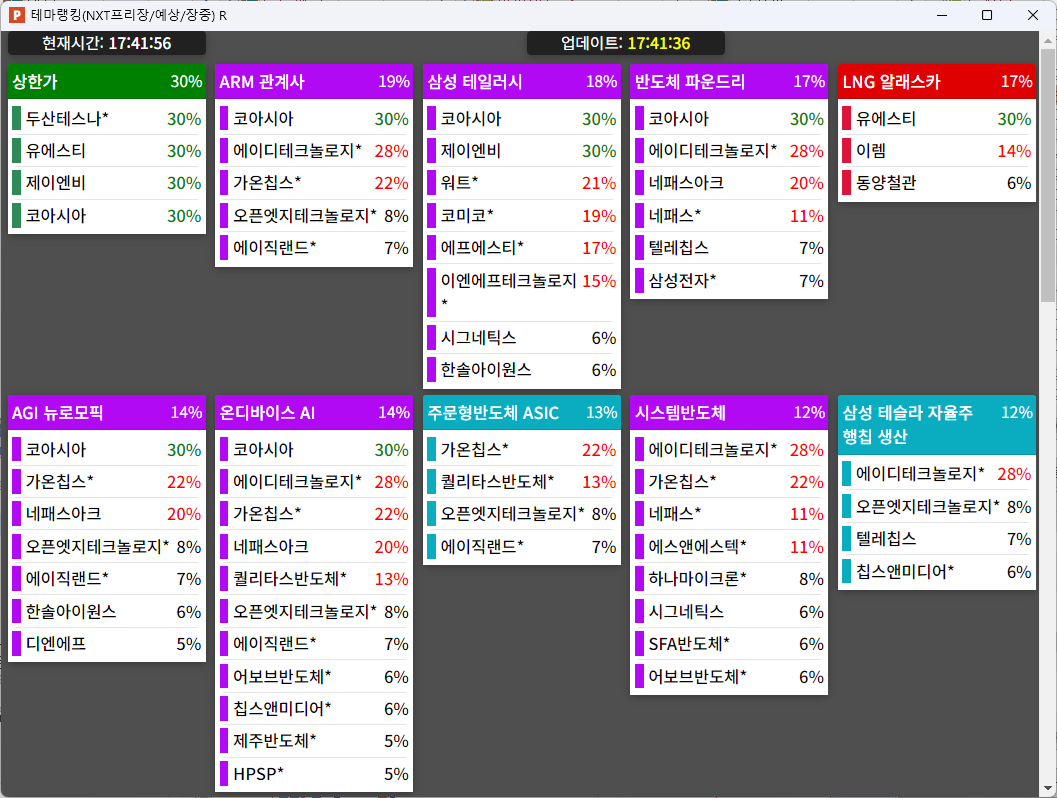This screenshot has height=798, width=1057.
Task: Open the 시스템반도체 theme header
Action: [x=729, y=412]
